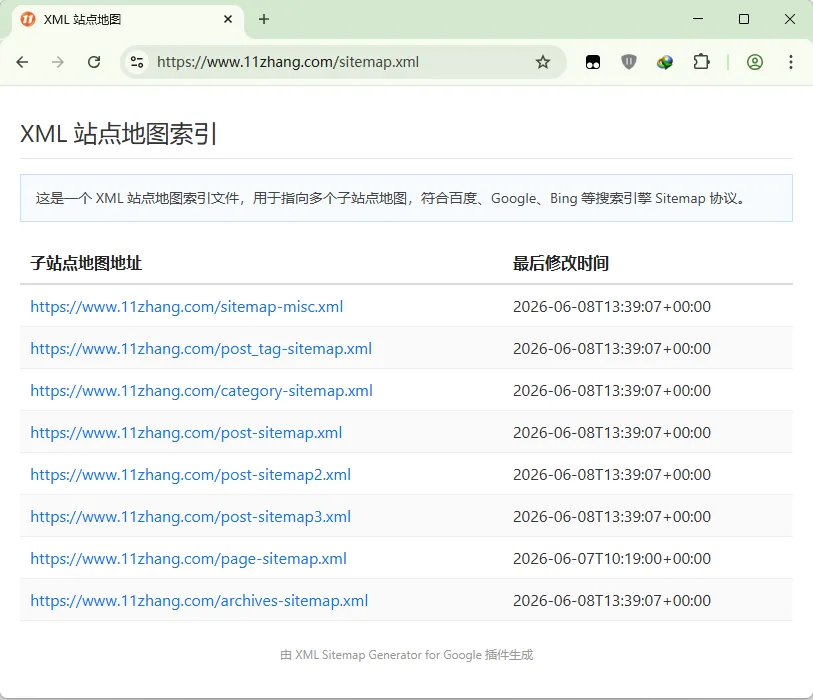This screenshot has width=813, height=700.
Task: Click the category-sitemap.xml row modified timestamp
Action: 612,390
